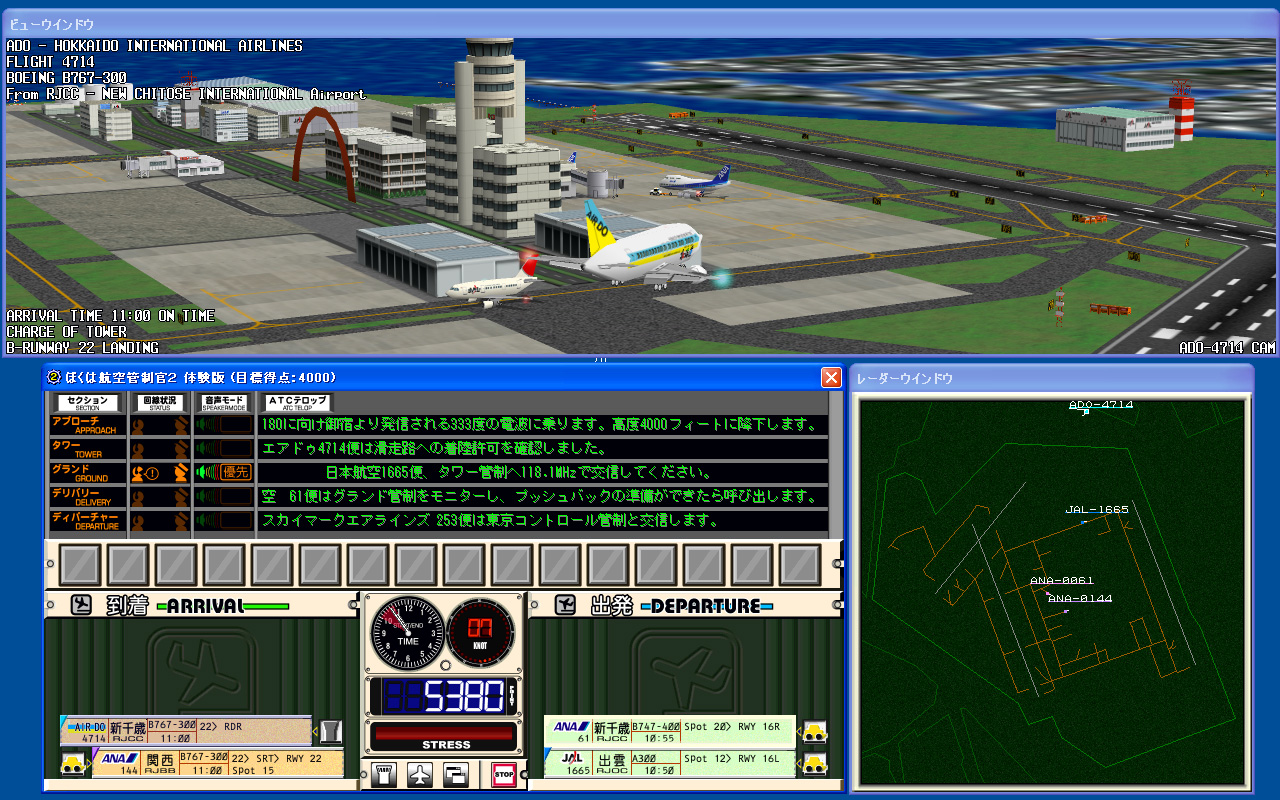Click the Departure row handset status icon

(180, 521)
